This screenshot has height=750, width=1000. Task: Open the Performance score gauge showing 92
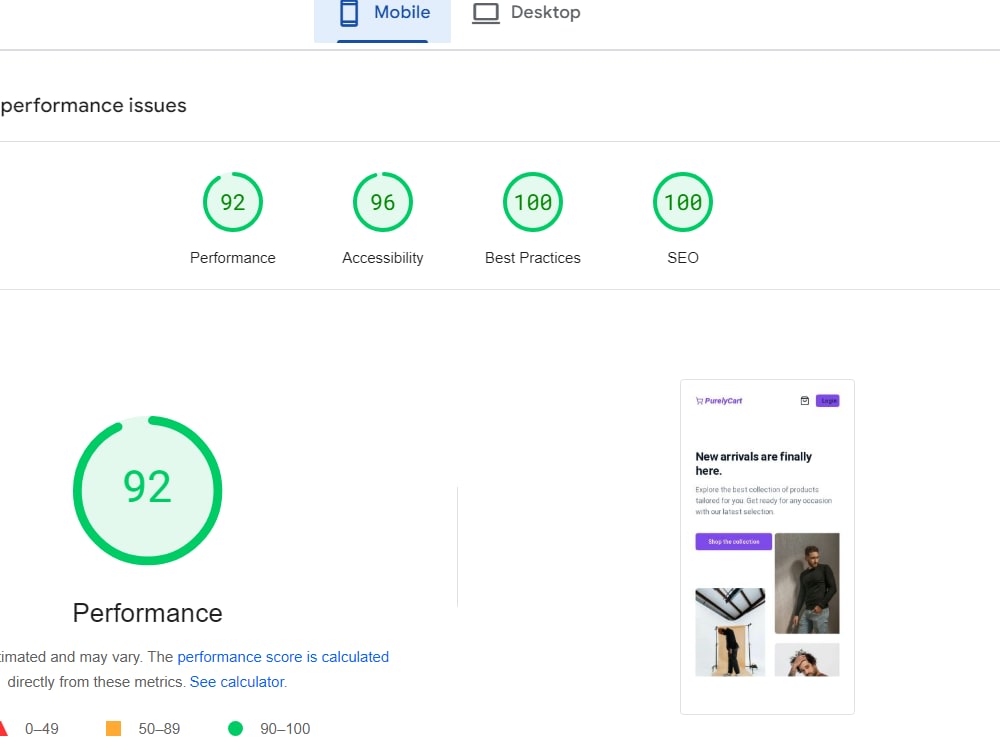pos(233,202)
